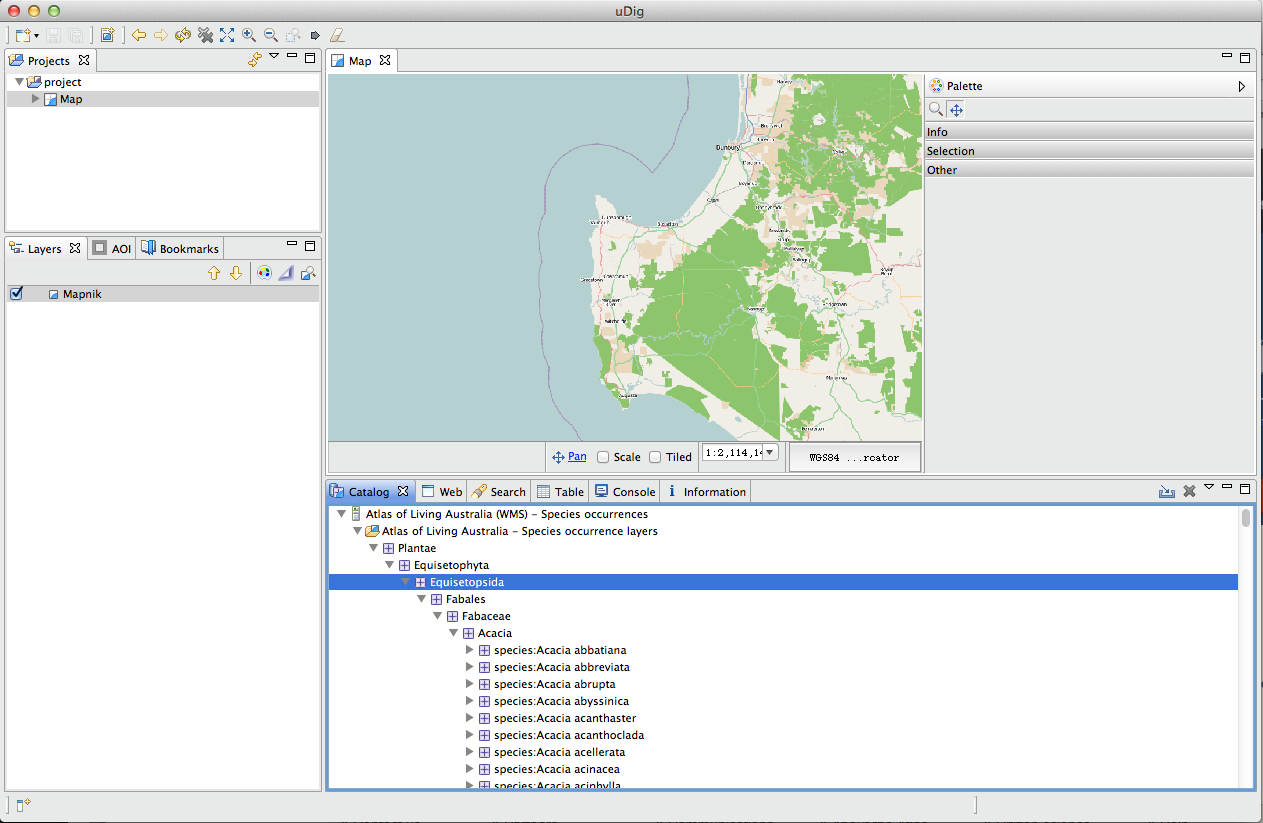Expand the species:Acacia abbatiana node
The width and height of the screenshot is (1263, 823).
pos(469,650)
